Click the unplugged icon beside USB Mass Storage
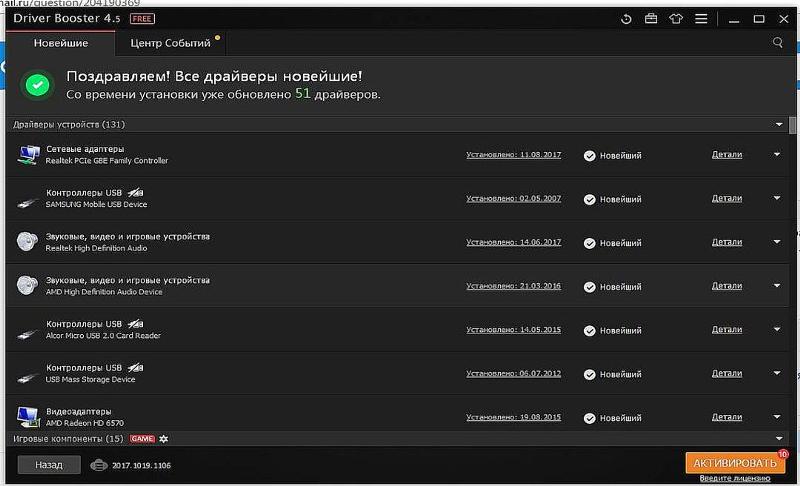800x486 pixels. (x=136, y=368)
